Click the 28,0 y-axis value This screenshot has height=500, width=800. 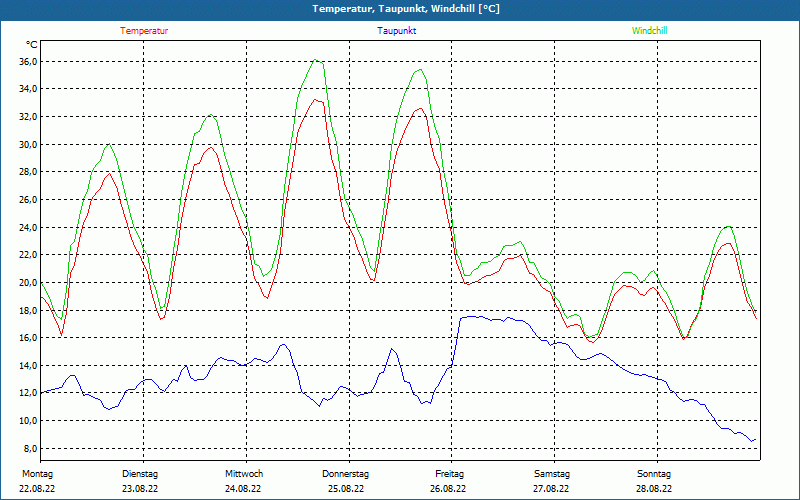point(28,172)
